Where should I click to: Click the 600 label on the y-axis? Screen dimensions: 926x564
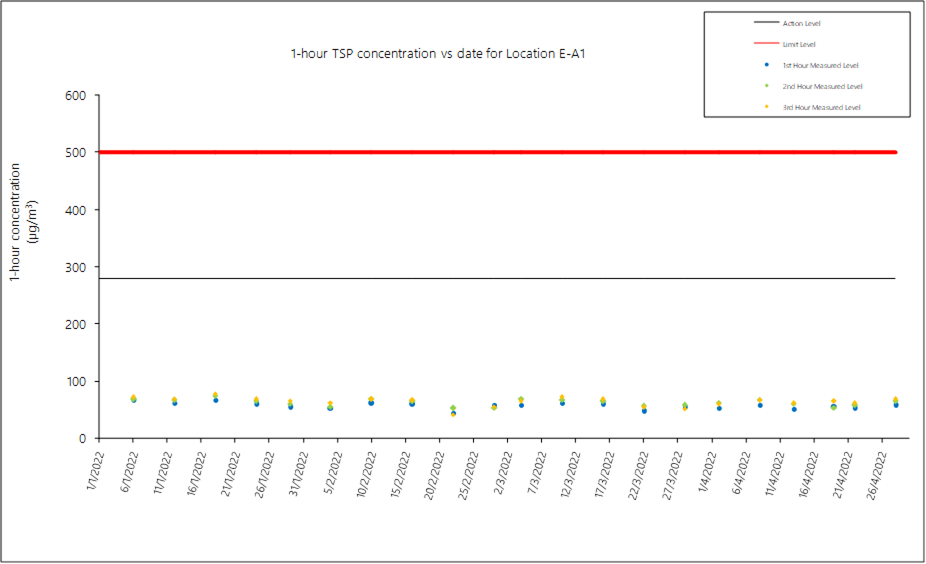coord(76,96)
